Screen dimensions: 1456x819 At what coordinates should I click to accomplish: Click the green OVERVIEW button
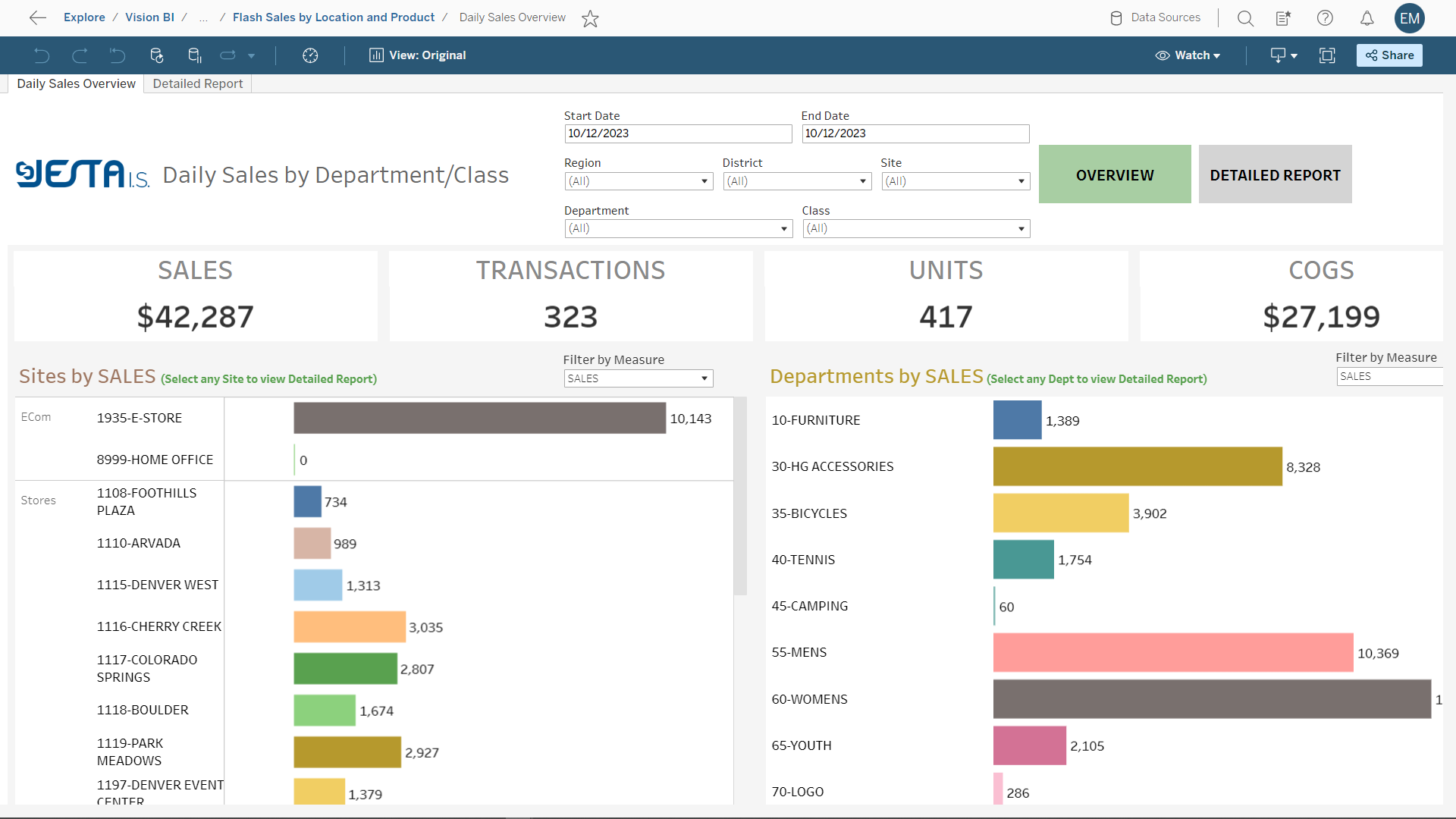point(1114,174)
